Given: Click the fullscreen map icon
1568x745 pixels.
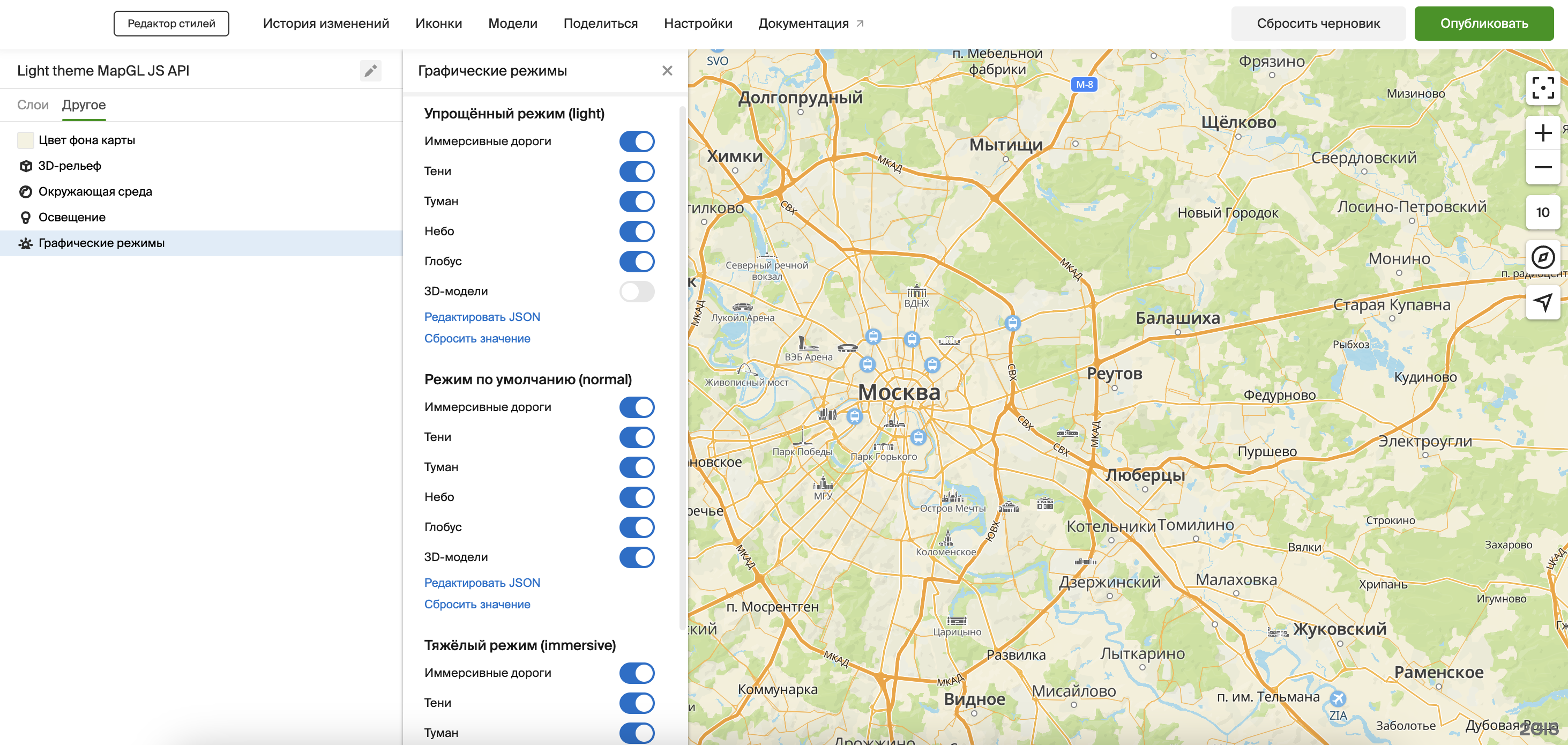Looking at the screenshot, I should point(1542,88).
